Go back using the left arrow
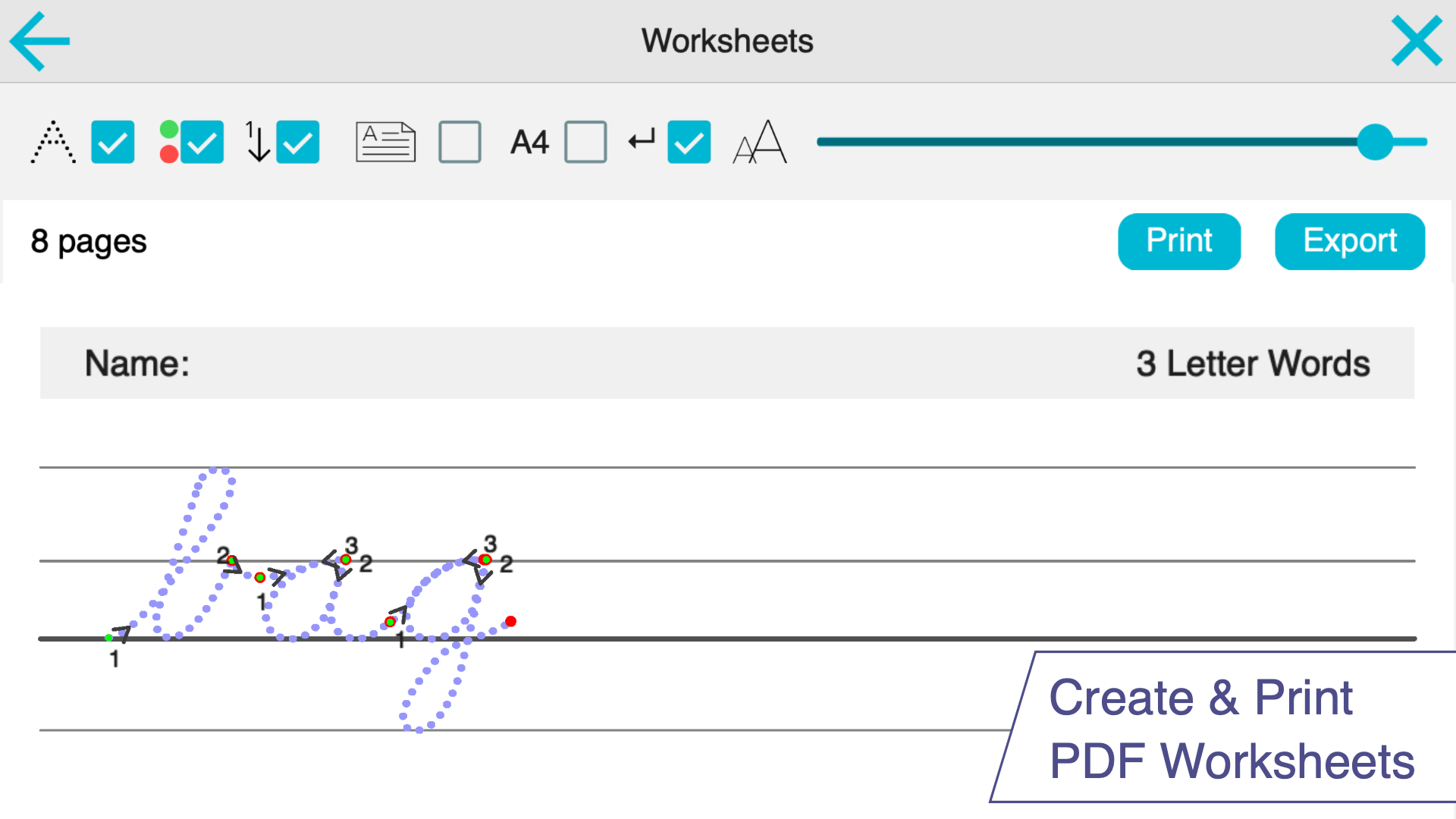Screen dimensions: 1456x819 (39, 42)
